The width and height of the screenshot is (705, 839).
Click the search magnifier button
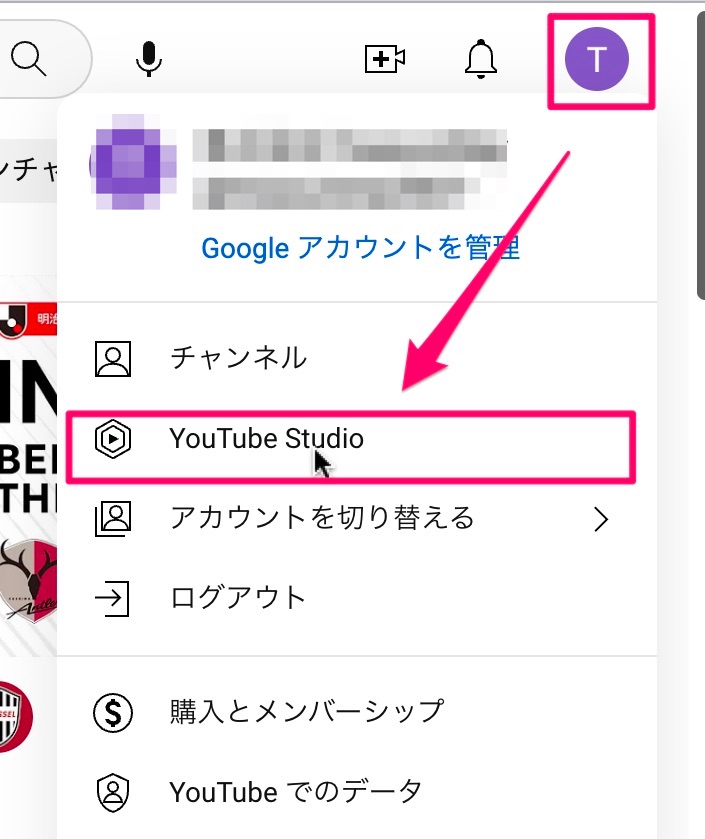pos(28,59)
